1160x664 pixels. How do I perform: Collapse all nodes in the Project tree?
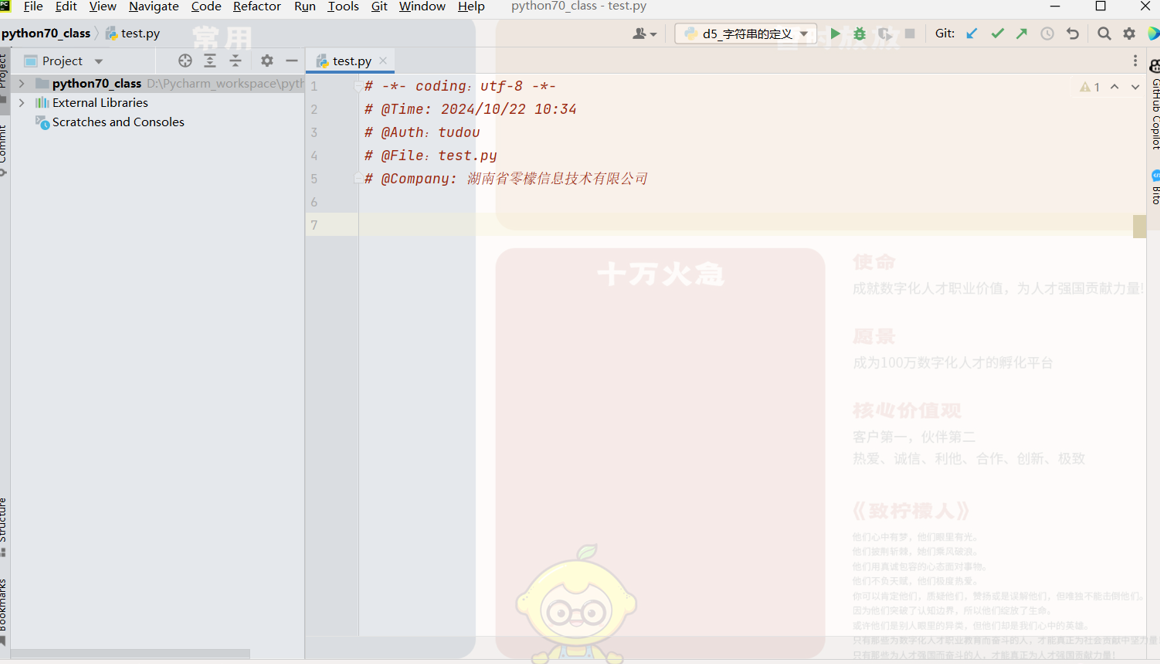coord(236,60)
